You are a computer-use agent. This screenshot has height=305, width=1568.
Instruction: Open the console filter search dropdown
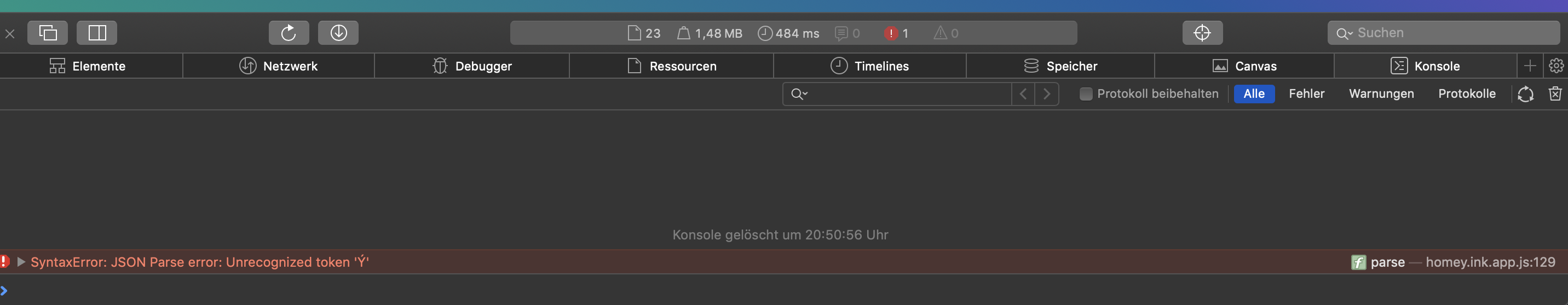pos(799,94)
